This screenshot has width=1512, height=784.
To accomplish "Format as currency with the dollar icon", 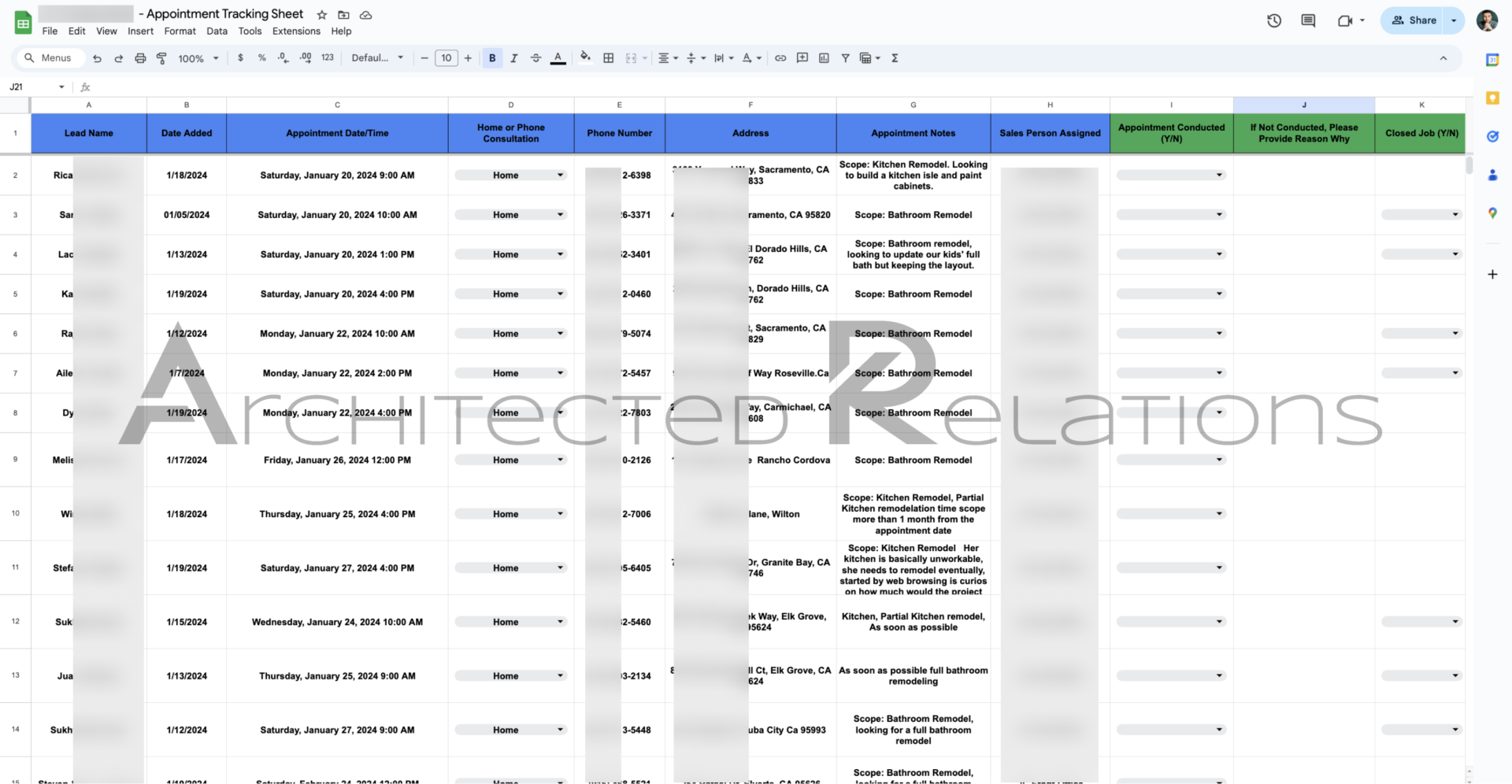I will [x=240, y=58].
